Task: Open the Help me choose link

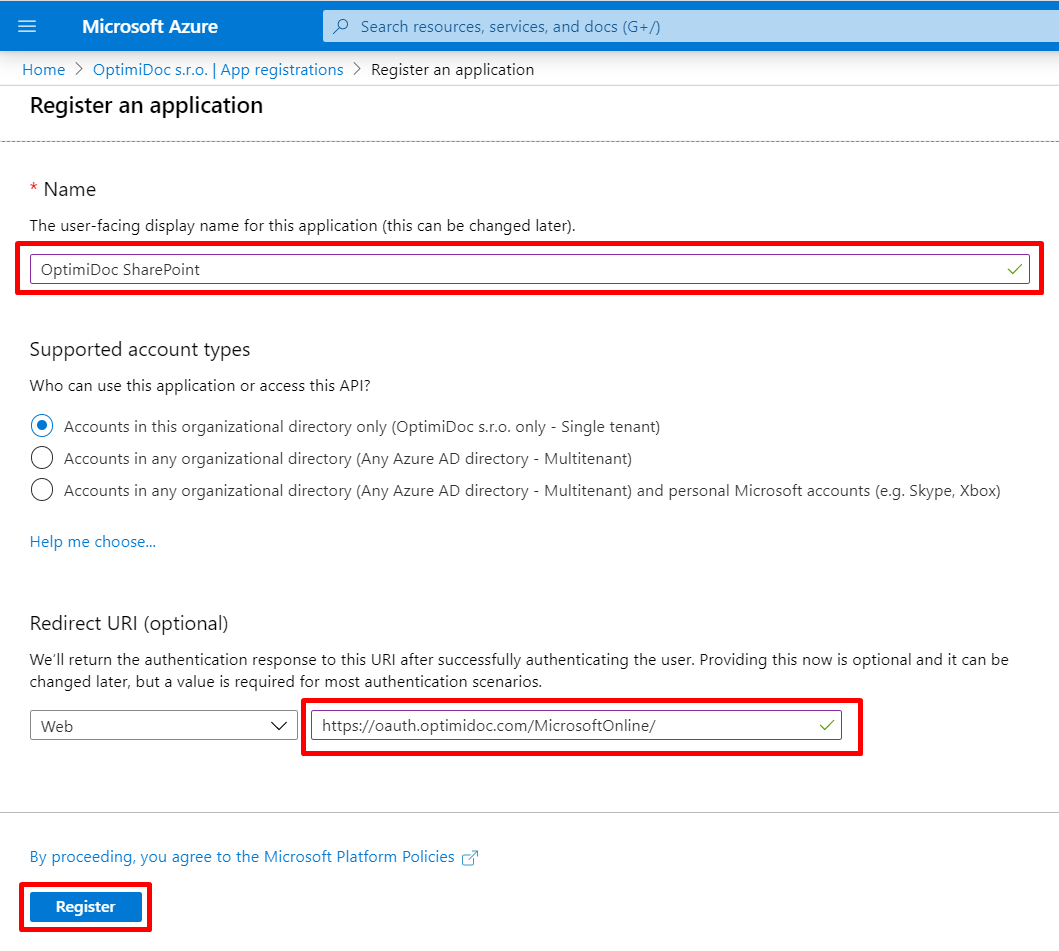Action: (x=93, y=542)
